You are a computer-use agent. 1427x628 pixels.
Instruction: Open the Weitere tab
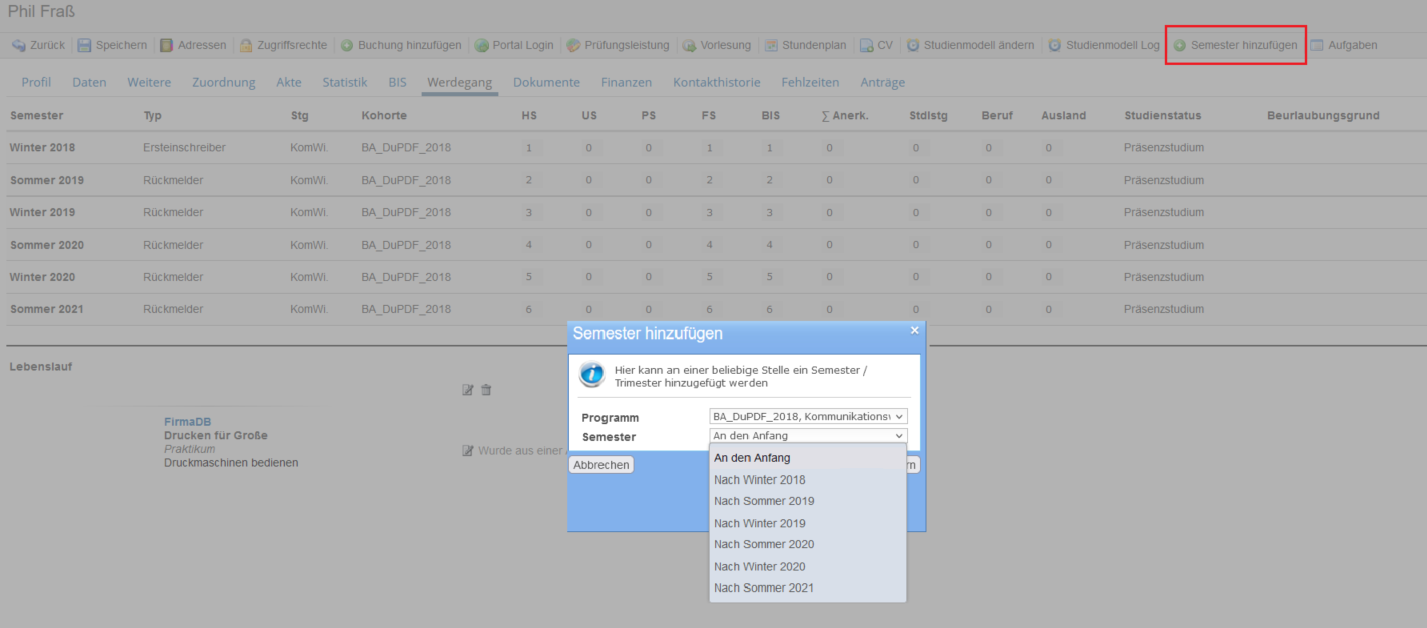[149, 82]
